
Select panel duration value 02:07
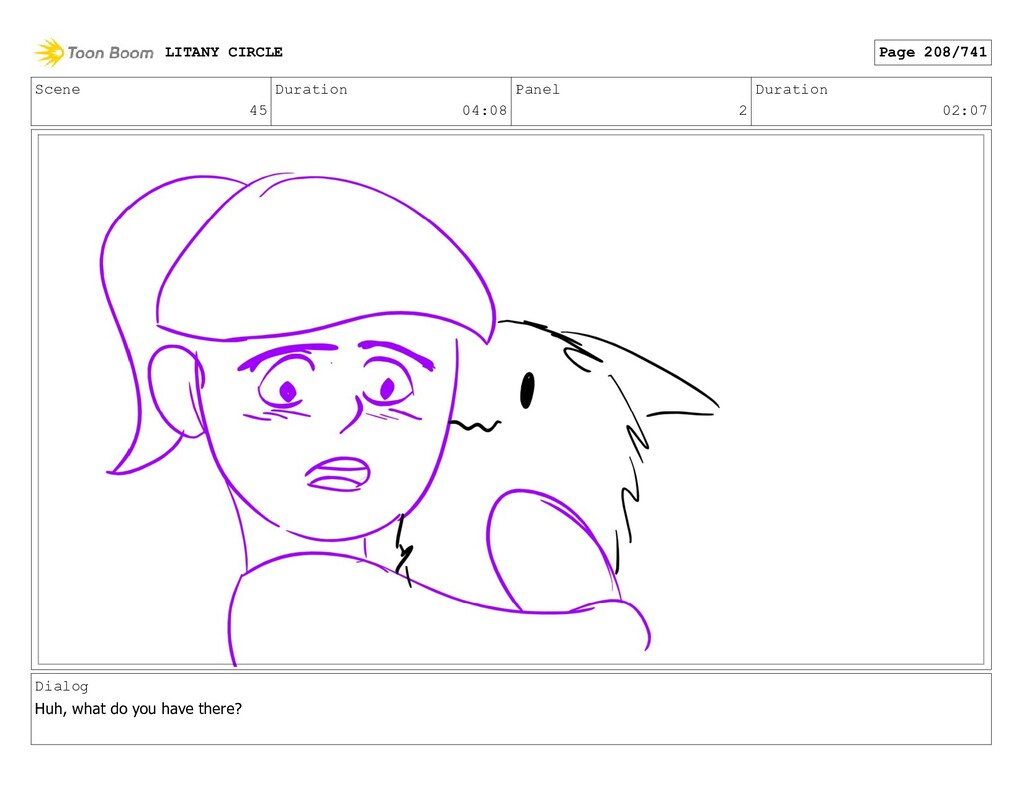coord(965,110)
